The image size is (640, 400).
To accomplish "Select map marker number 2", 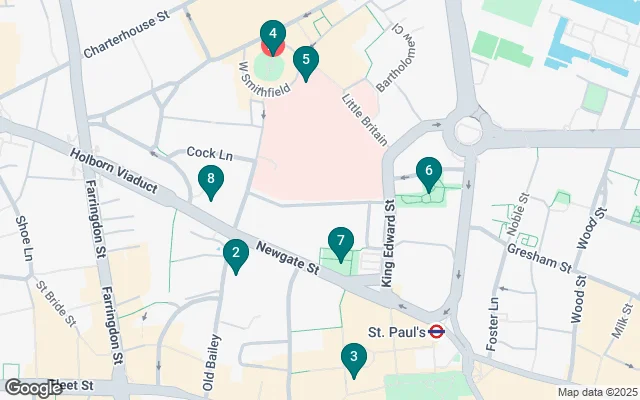I will [236, 256].
